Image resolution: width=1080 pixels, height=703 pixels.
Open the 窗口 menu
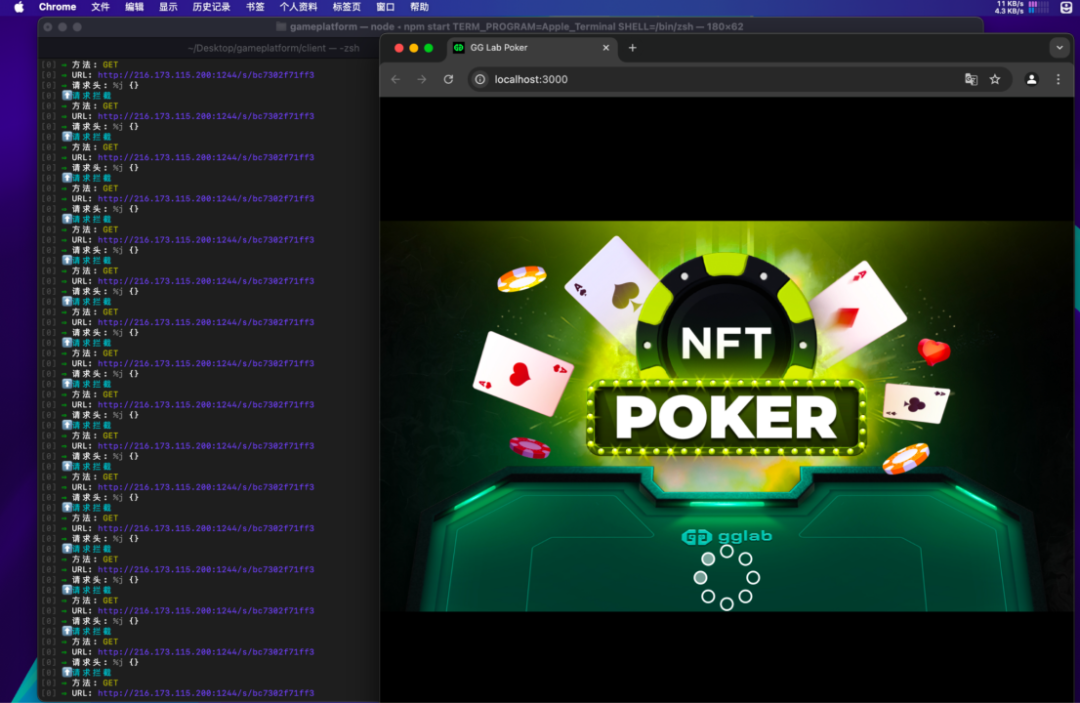point(385,7)
